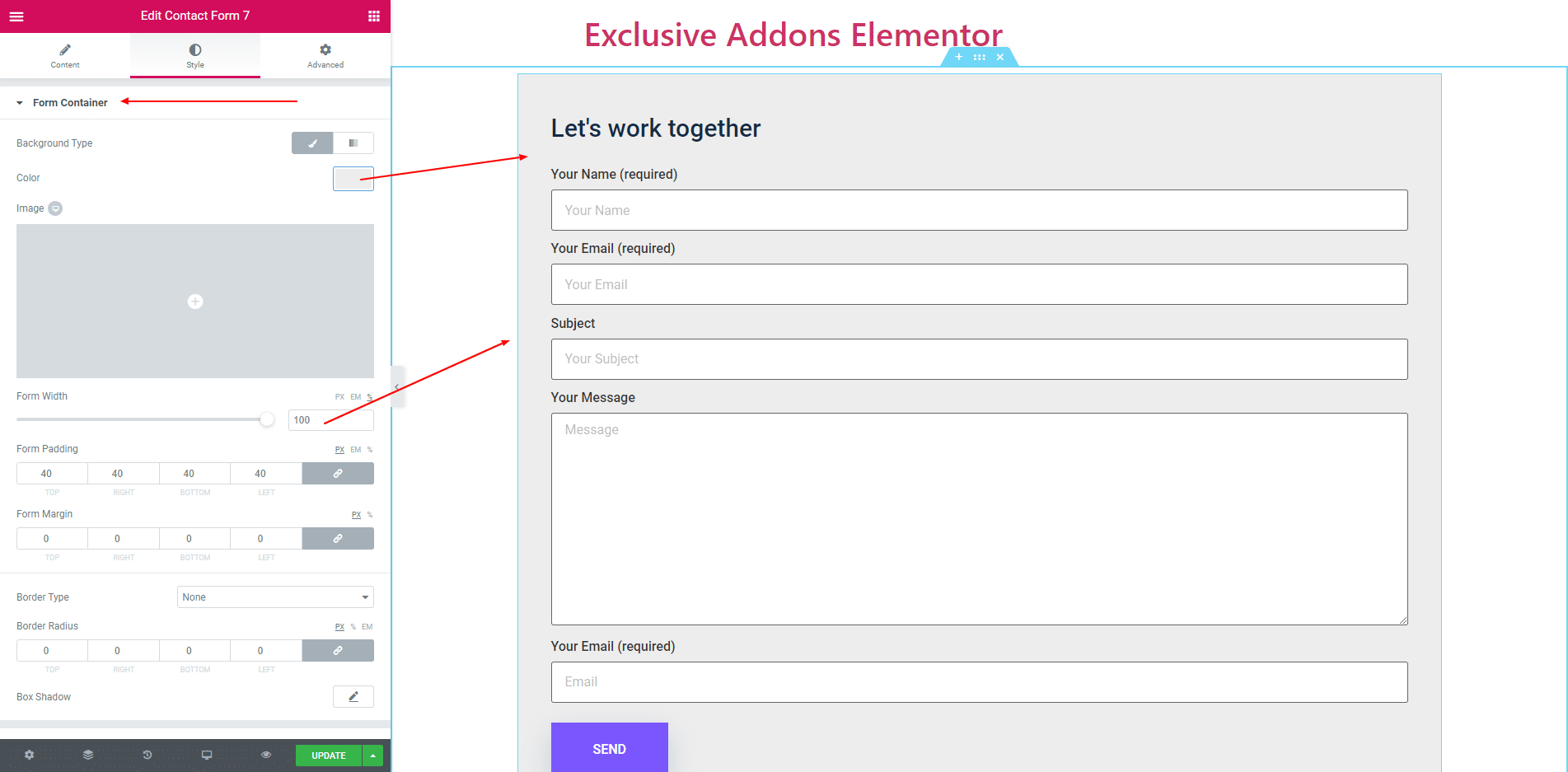The image size is (1568, 772).
Task: Toggle linked values for Form Padding
Action: pos(338,474)
